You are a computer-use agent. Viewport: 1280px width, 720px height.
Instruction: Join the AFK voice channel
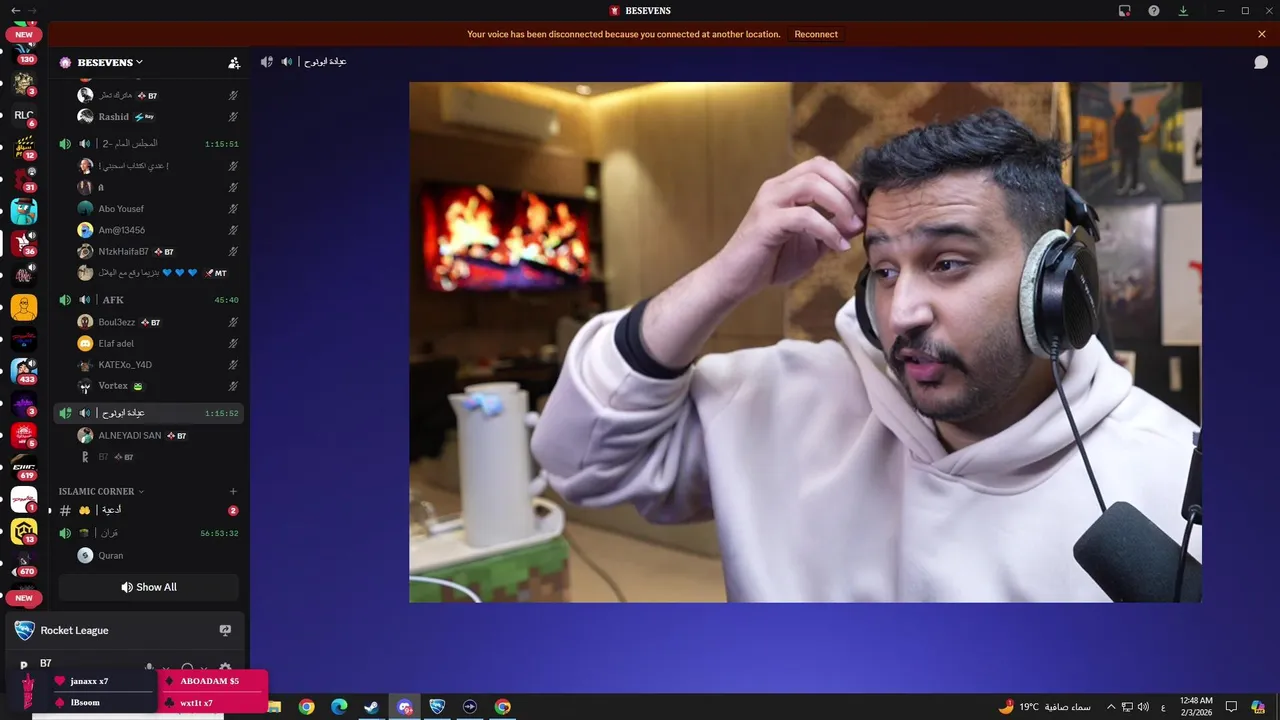[148, 300]
